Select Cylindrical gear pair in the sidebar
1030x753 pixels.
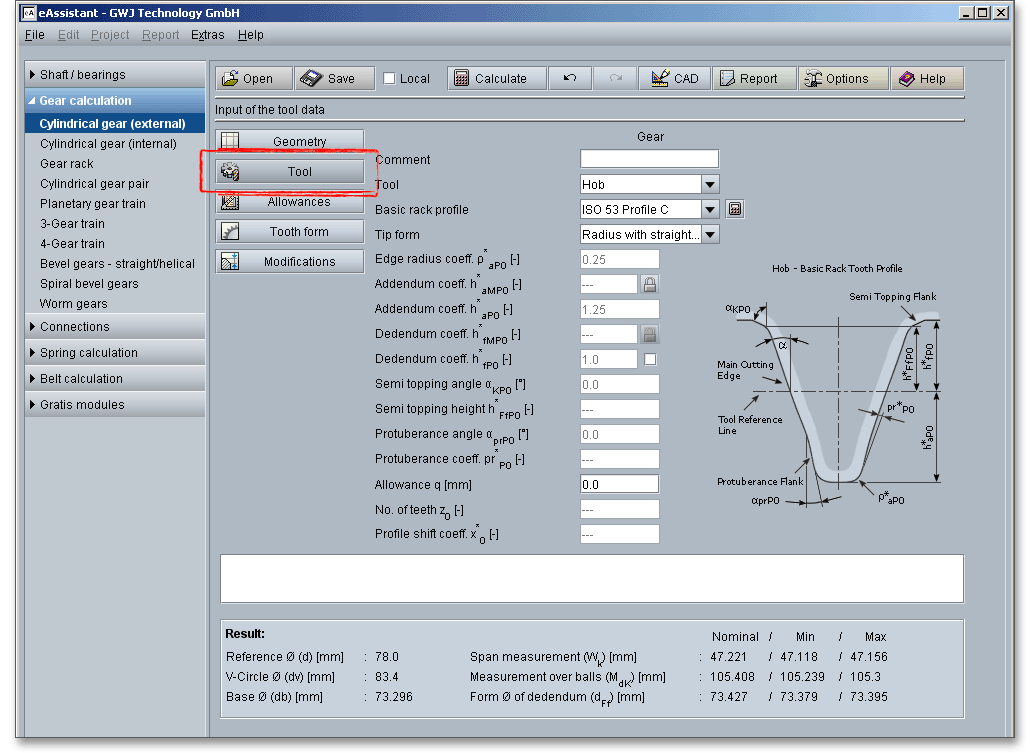pyautogui.click(x=95, y=184)
